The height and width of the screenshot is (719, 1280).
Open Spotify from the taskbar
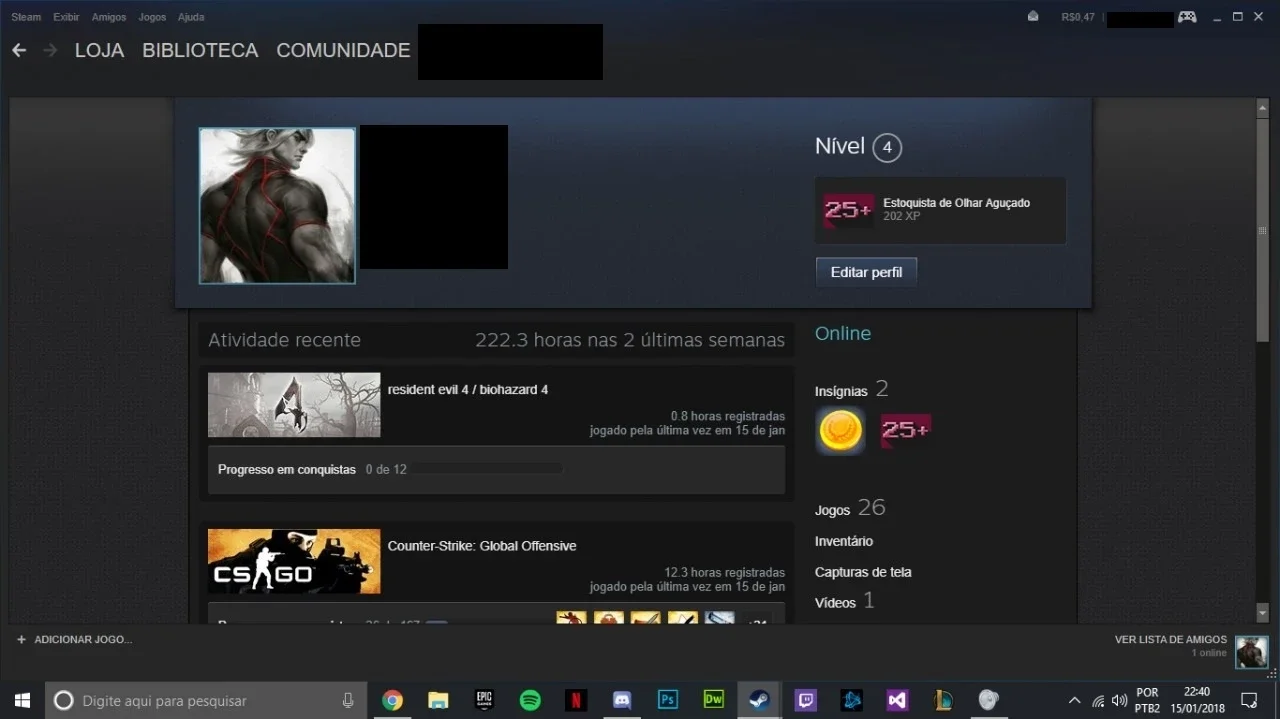[x=530, y=700]
